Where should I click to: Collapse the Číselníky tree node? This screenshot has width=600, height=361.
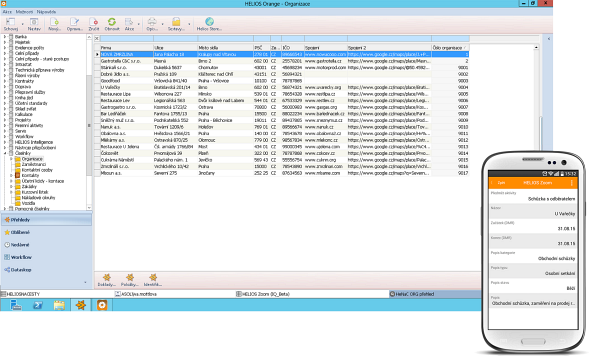[x=5, y=153]
